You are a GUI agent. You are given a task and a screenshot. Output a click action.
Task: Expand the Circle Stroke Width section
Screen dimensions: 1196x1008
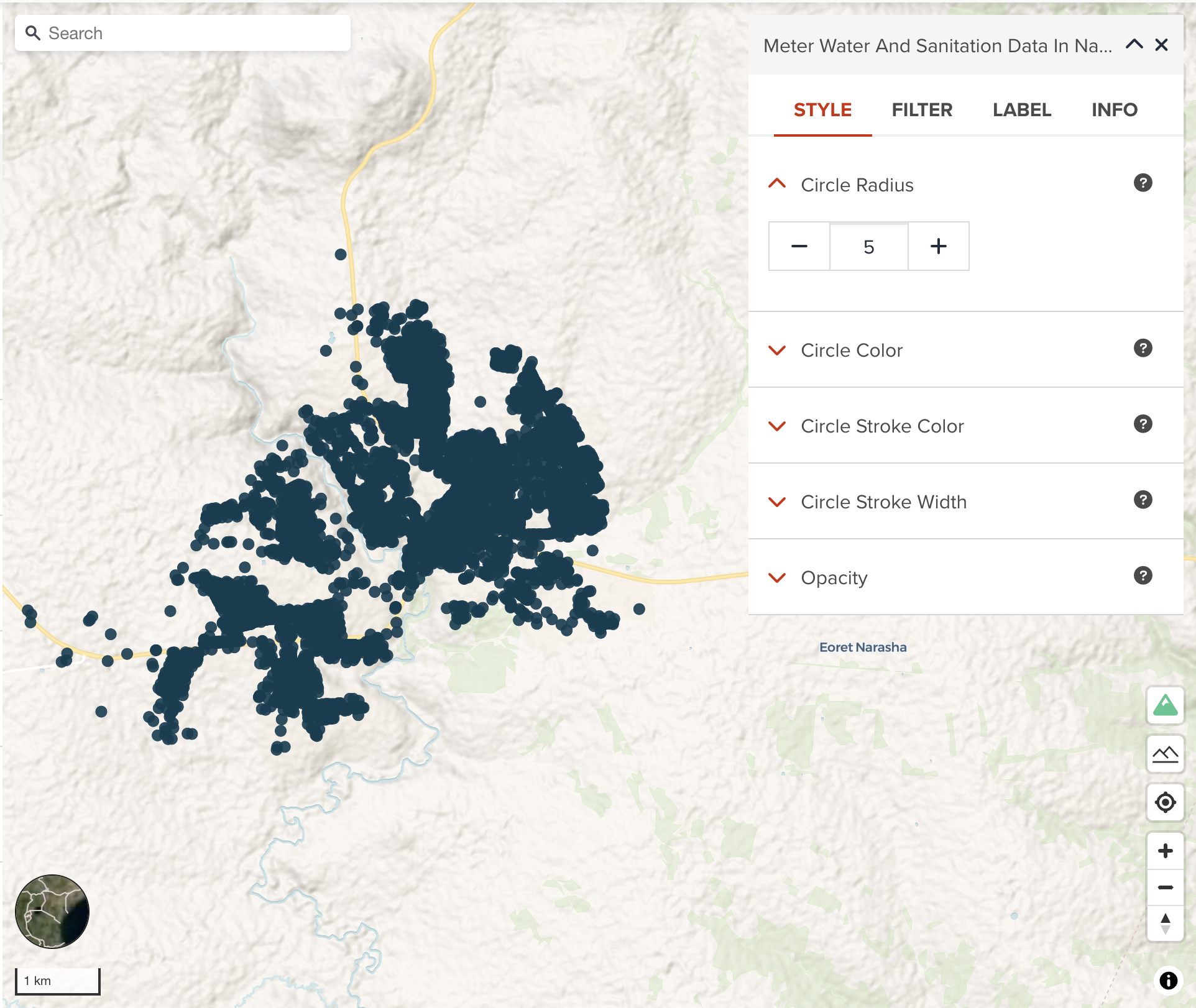coord(777,502)
